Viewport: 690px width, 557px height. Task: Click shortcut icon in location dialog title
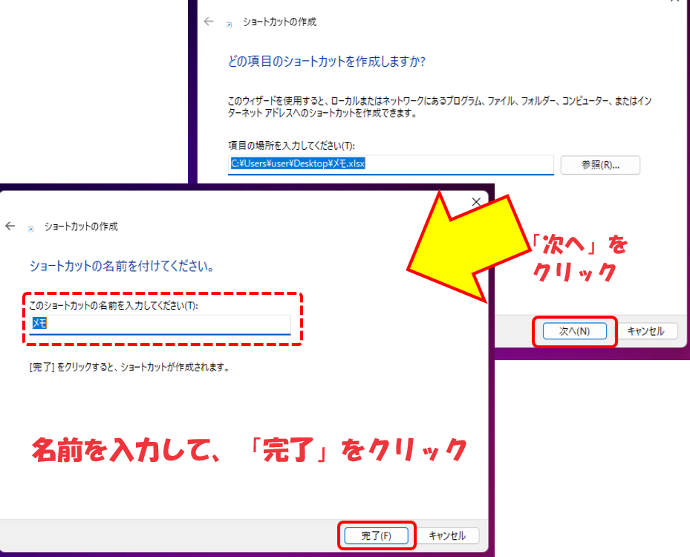click(x=229, y=24)
